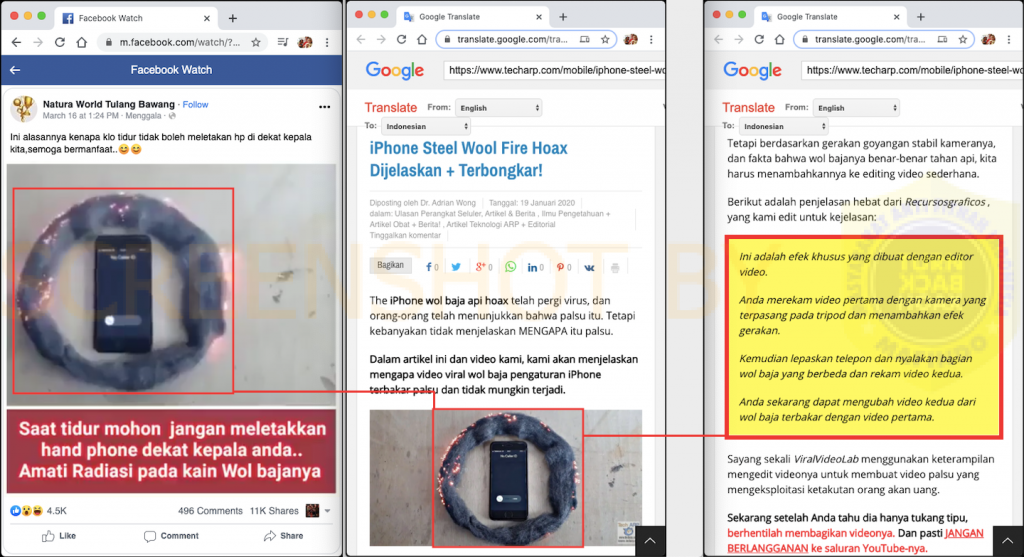Select the Facebook Watch browser tab
The height and width of the screenshot is (557, 1024).
(135, 18)
